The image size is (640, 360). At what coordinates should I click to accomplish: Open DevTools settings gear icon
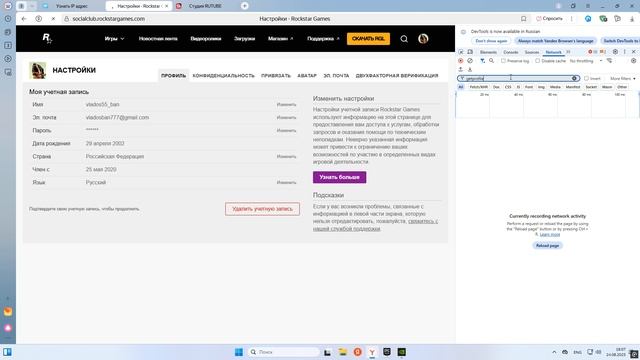coord(615,52)
